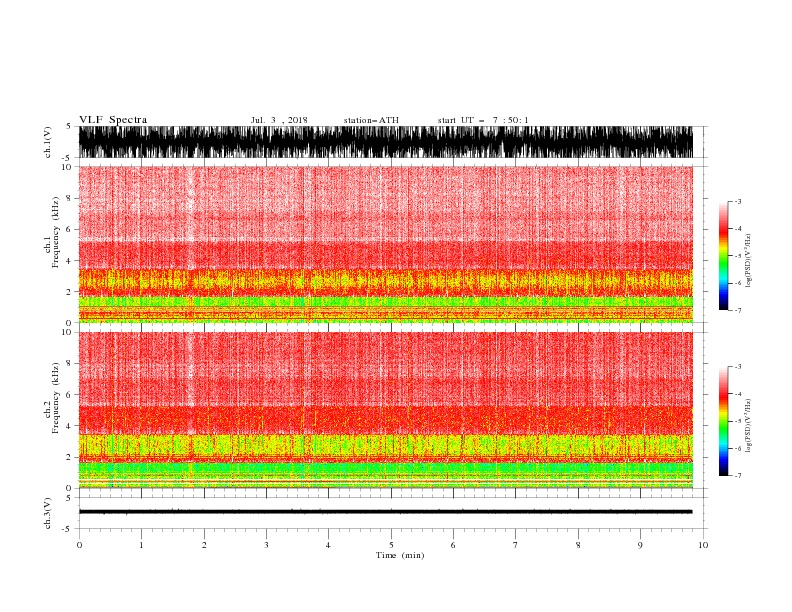Click the bottom time axis tick label "10"
This screenshot has width=792, height=612.
point(703,545)
